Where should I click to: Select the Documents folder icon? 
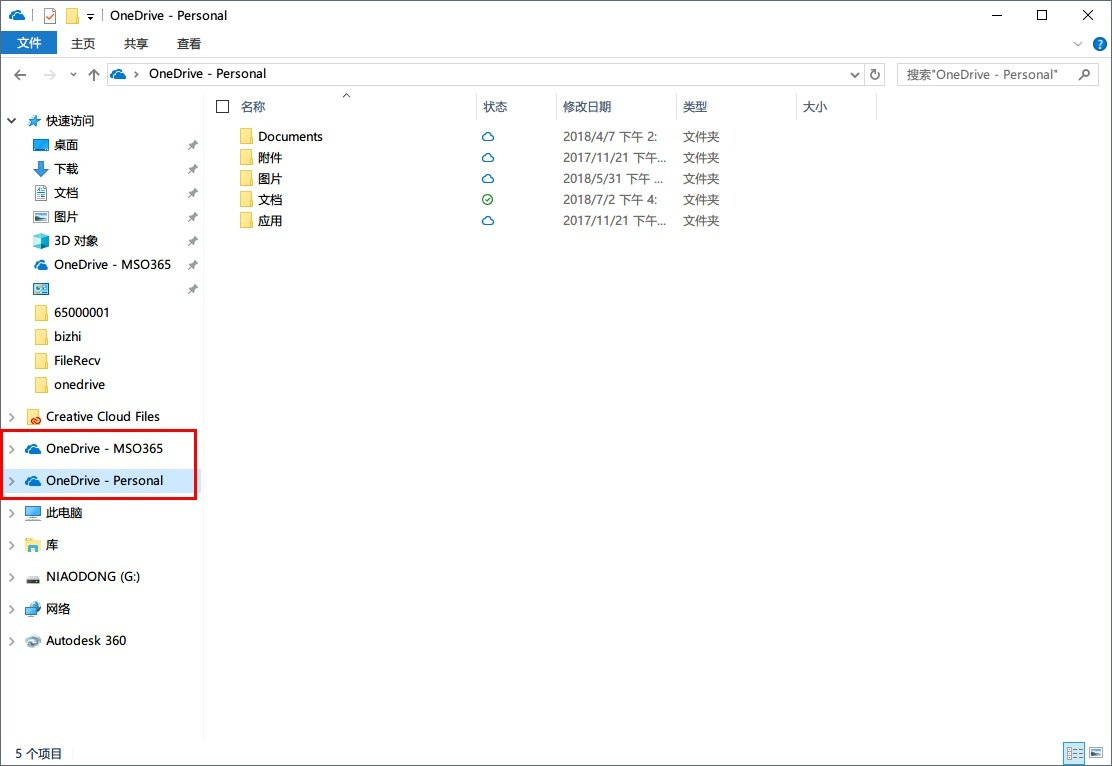(x=246, y=136)
